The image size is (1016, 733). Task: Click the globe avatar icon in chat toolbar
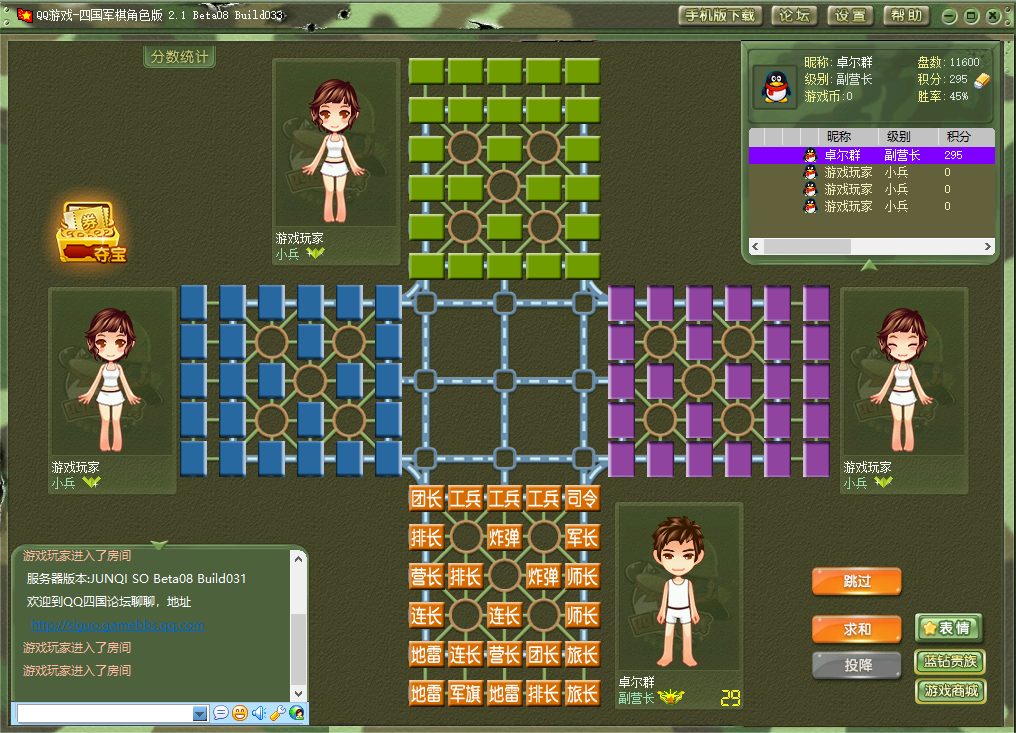coord(297,713)
